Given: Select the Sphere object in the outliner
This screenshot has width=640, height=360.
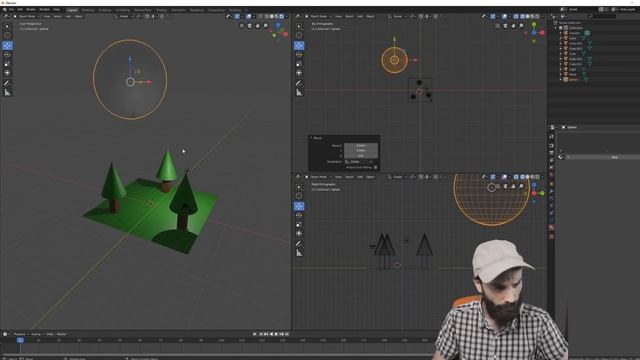Looking at the screenshot, I should click(x=573, y=80).
